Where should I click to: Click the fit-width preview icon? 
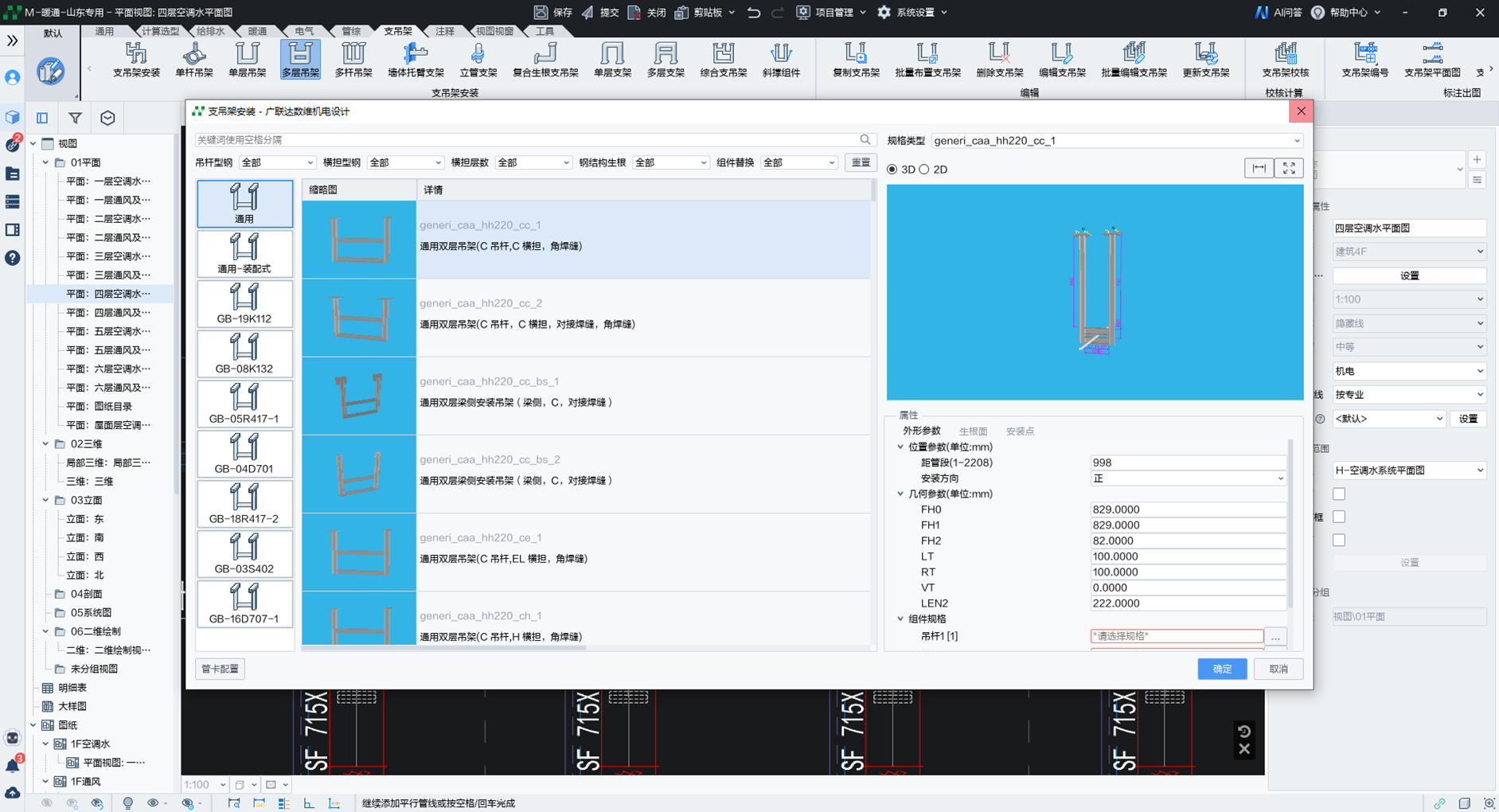click(1259, 168)
